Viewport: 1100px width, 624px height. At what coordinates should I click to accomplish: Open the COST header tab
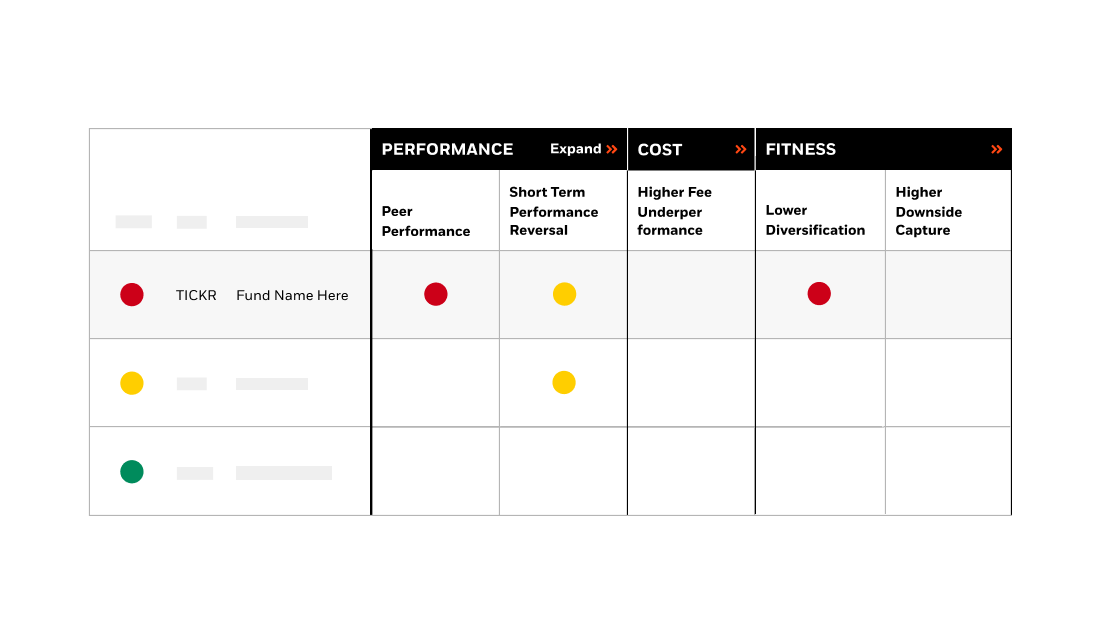click(x=660, y=148)
